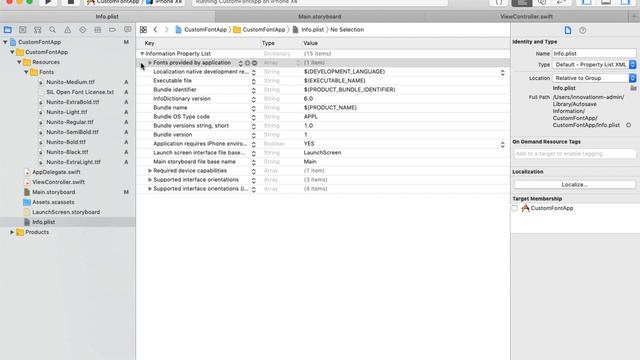The height and width of the screenshot is (360, 640).
Task: Open YES value popup for iPhone environment
Action: coord(502,144)
